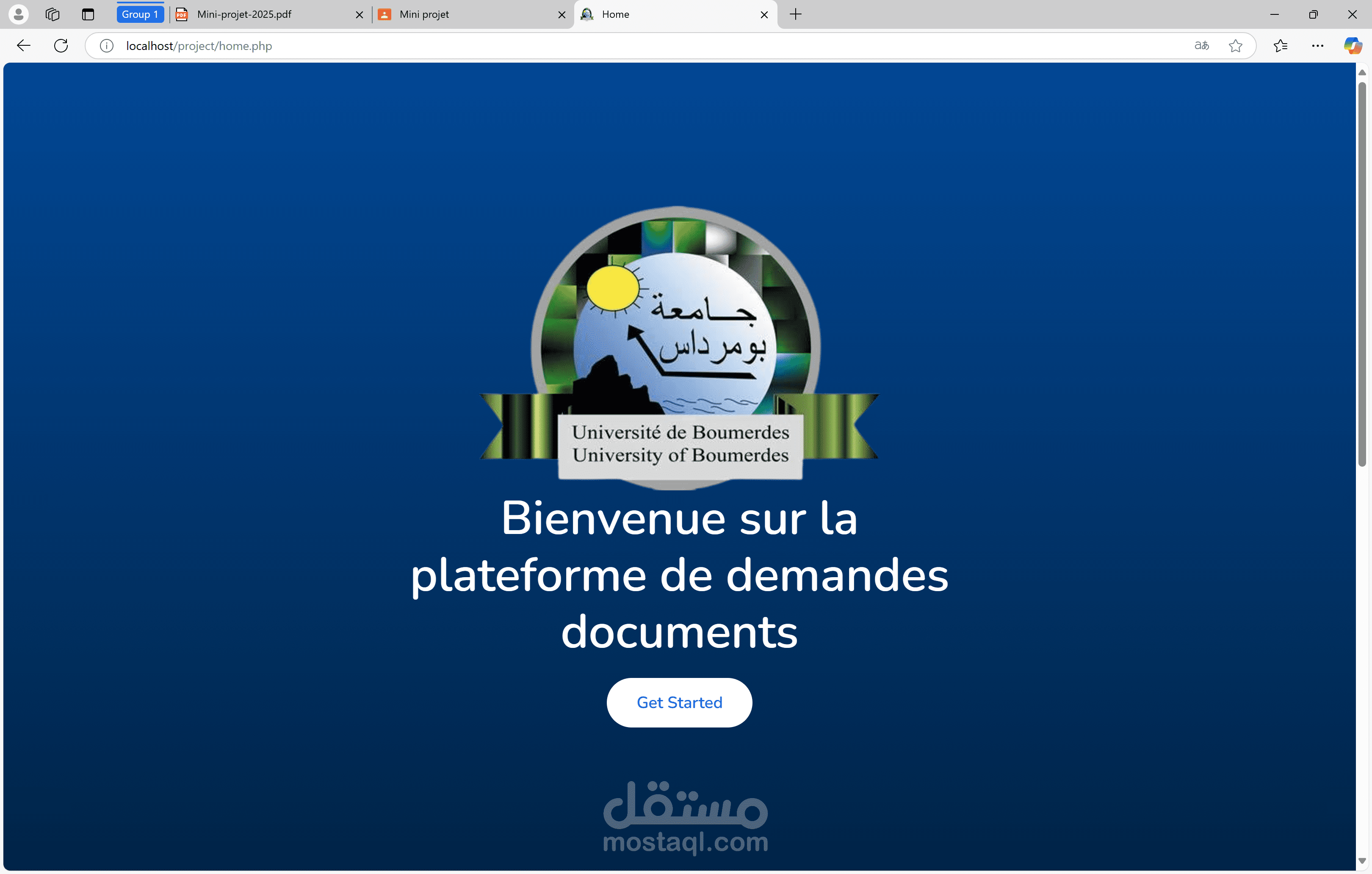The image size is (1372, 874).
Task: Open a new tab with the plus button
Action: pos(796,14)
